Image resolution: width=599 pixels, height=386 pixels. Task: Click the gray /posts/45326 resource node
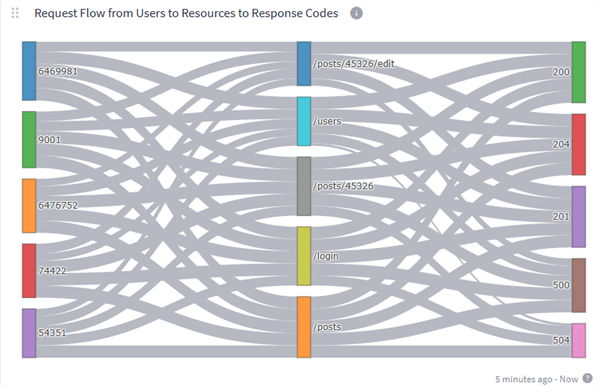304,186
